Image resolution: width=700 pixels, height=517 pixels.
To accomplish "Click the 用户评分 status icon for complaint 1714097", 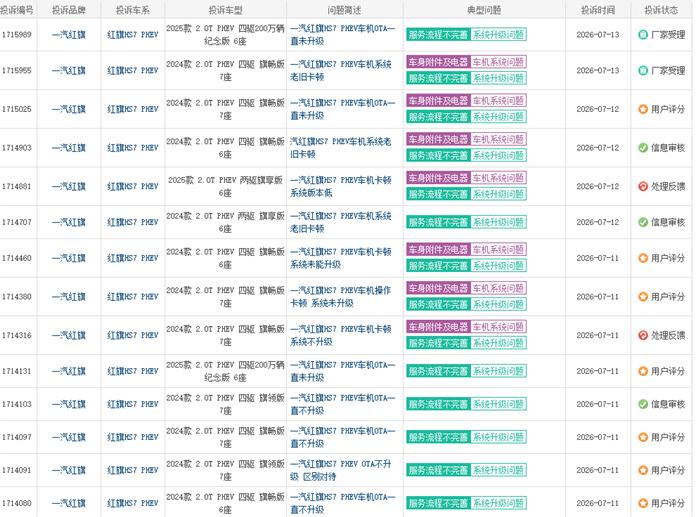I will (x=643, y=437).
